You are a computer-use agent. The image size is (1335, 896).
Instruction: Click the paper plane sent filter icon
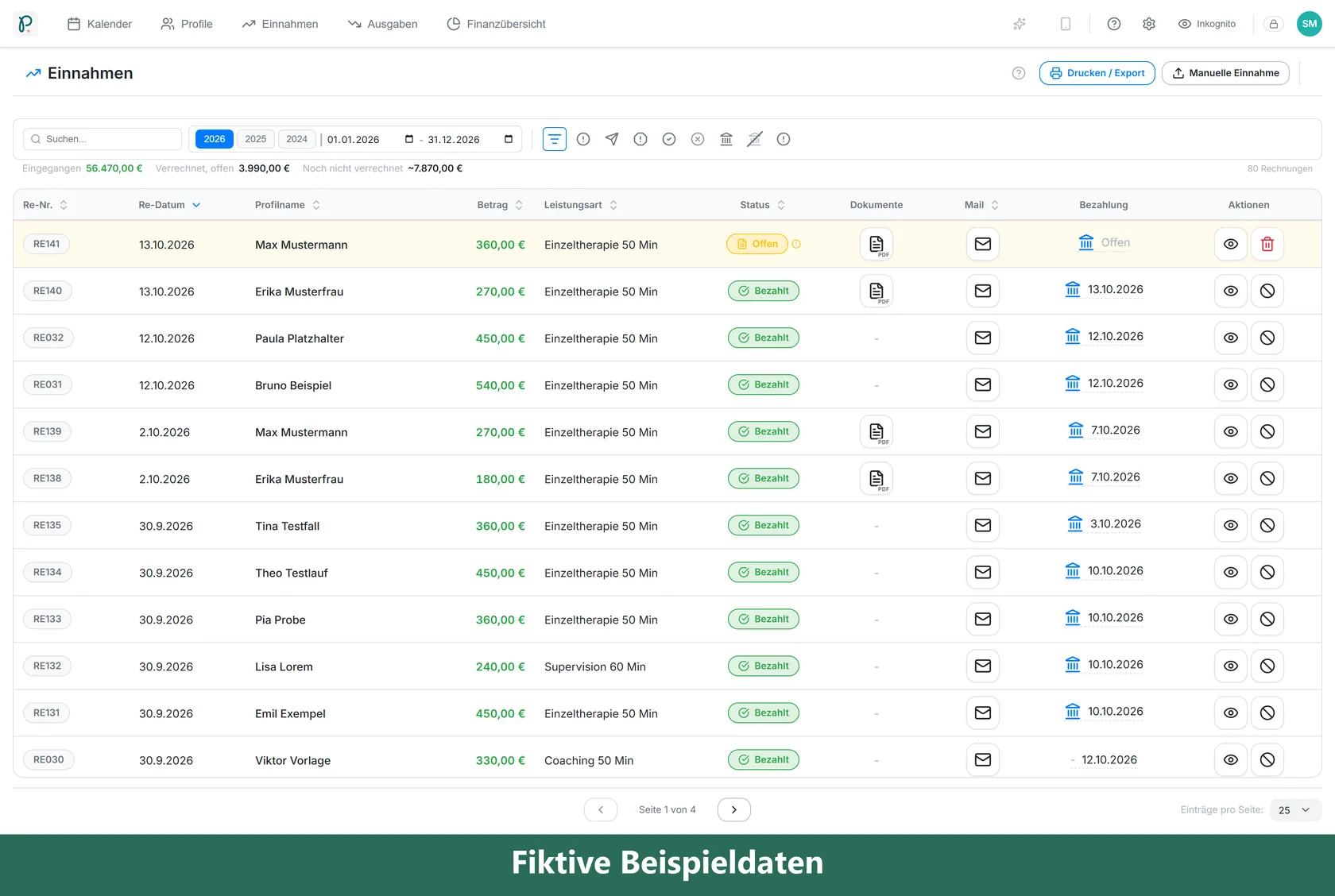pyautogui.click(x=612, y=139)
